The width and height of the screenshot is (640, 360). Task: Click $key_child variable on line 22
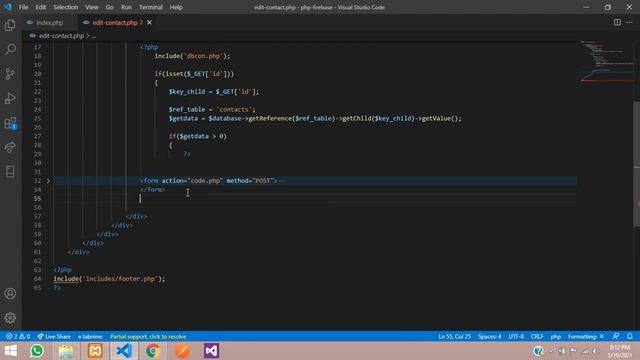point(187,91)
